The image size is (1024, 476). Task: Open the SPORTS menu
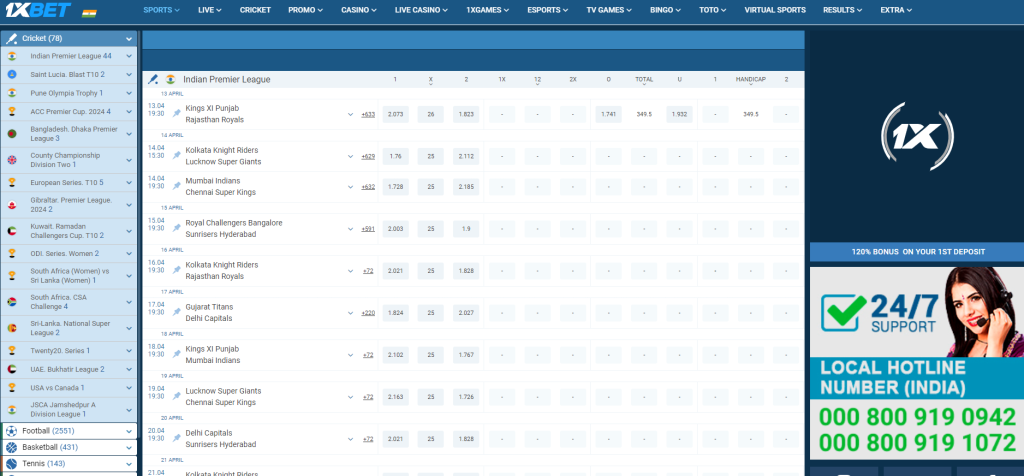161,10
